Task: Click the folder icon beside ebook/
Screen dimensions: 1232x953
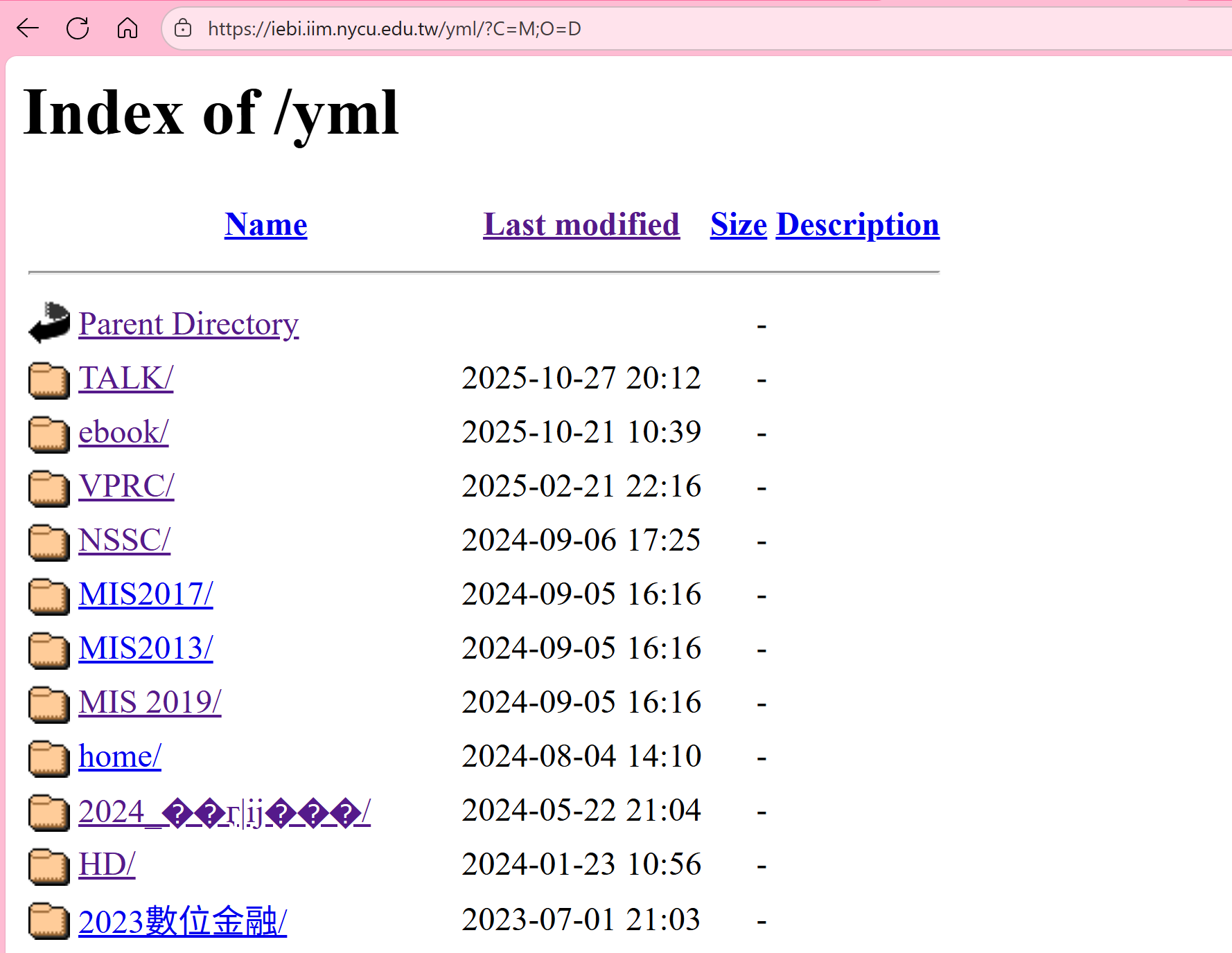Action: coord(49,434)
